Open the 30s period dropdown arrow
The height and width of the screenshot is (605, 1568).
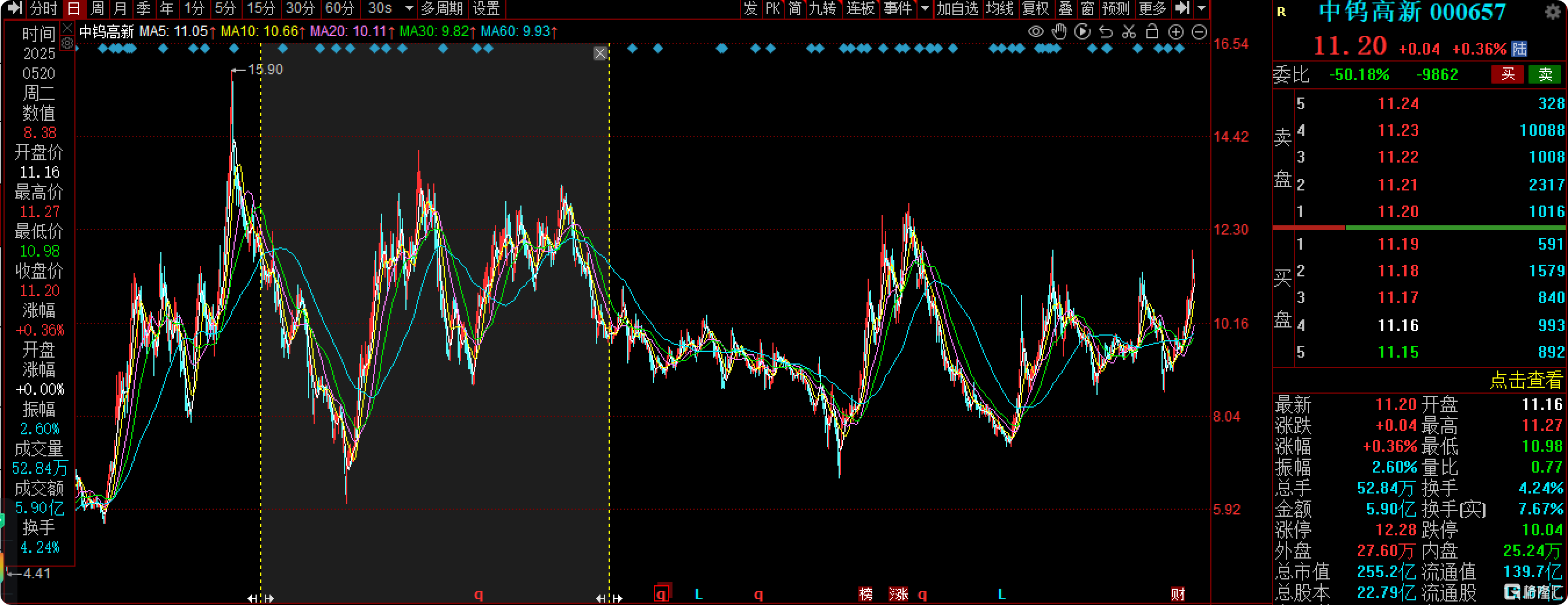click(409, 9)
